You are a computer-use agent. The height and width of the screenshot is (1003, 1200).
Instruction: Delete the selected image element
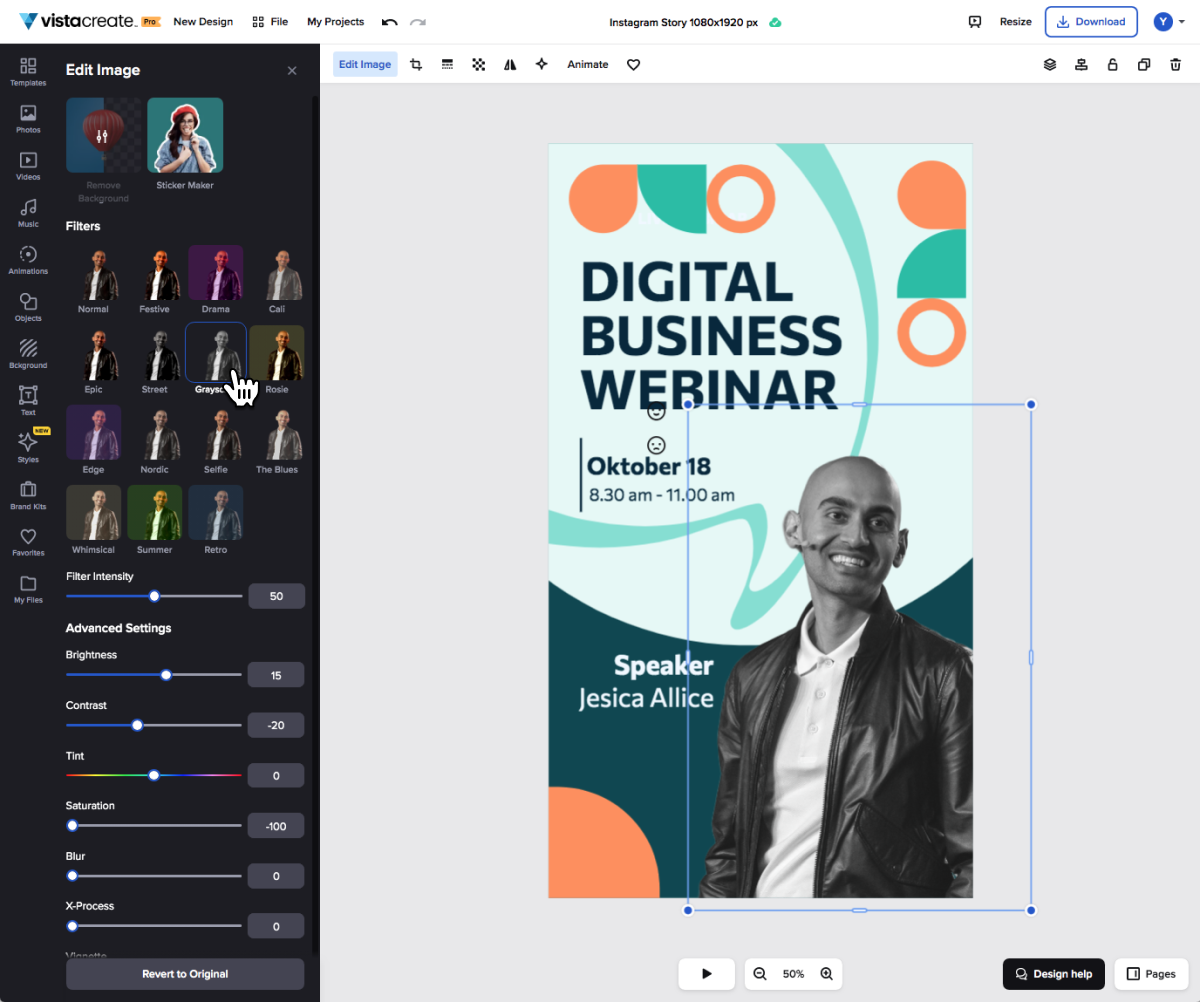(x=1176, y=64)
